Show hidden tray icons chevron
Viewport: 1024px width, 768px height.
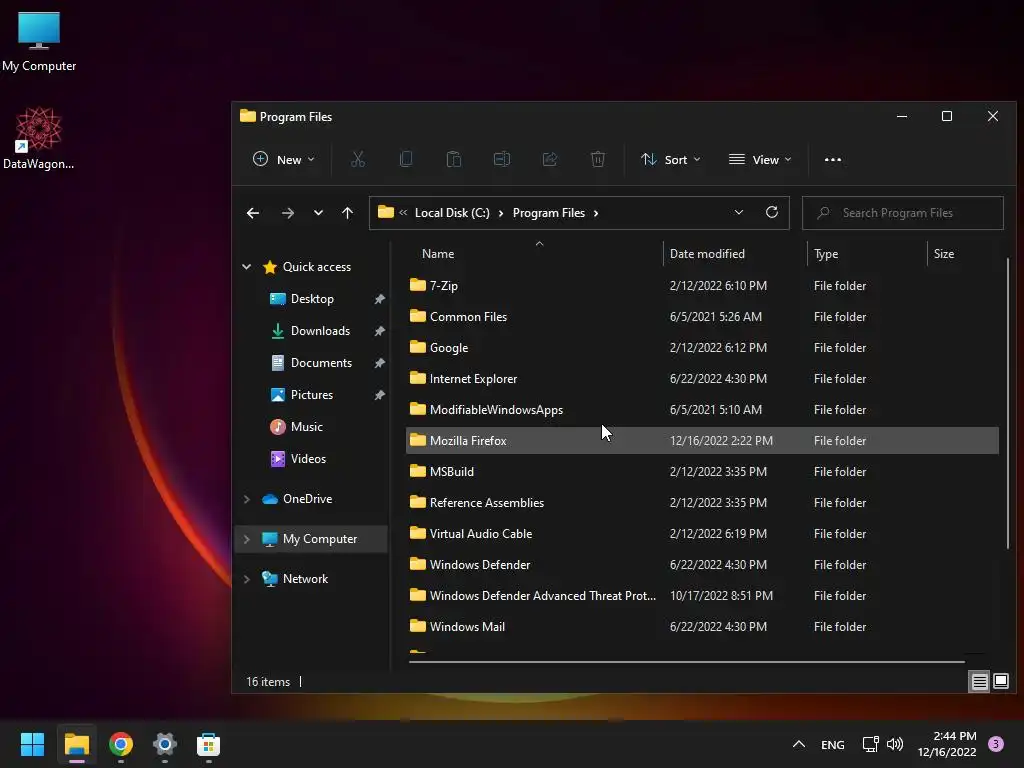[799, 744]
